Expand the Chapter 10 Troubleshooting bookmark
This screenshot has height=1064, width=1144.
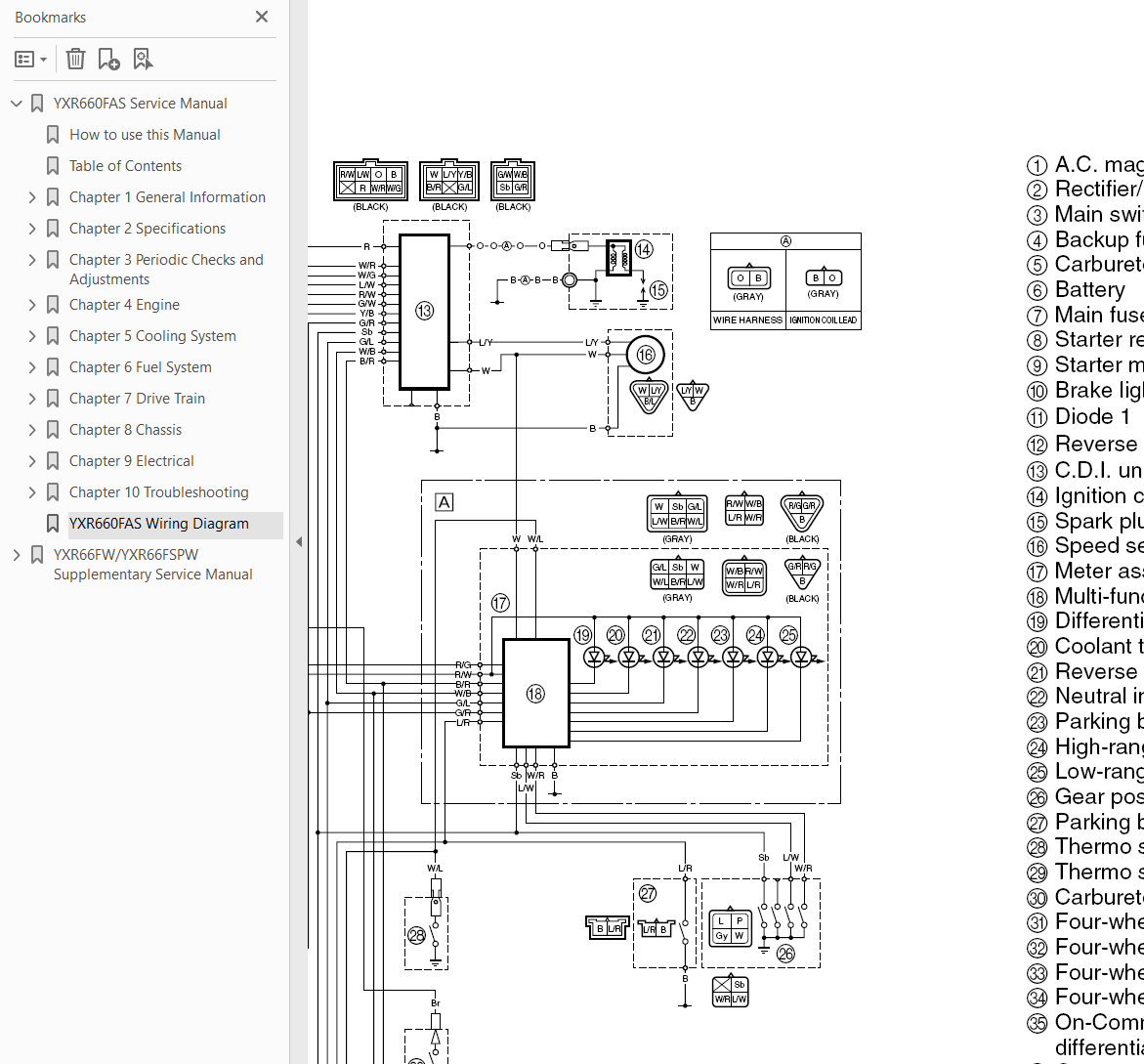pyautogui.click(x=31, y=492)
